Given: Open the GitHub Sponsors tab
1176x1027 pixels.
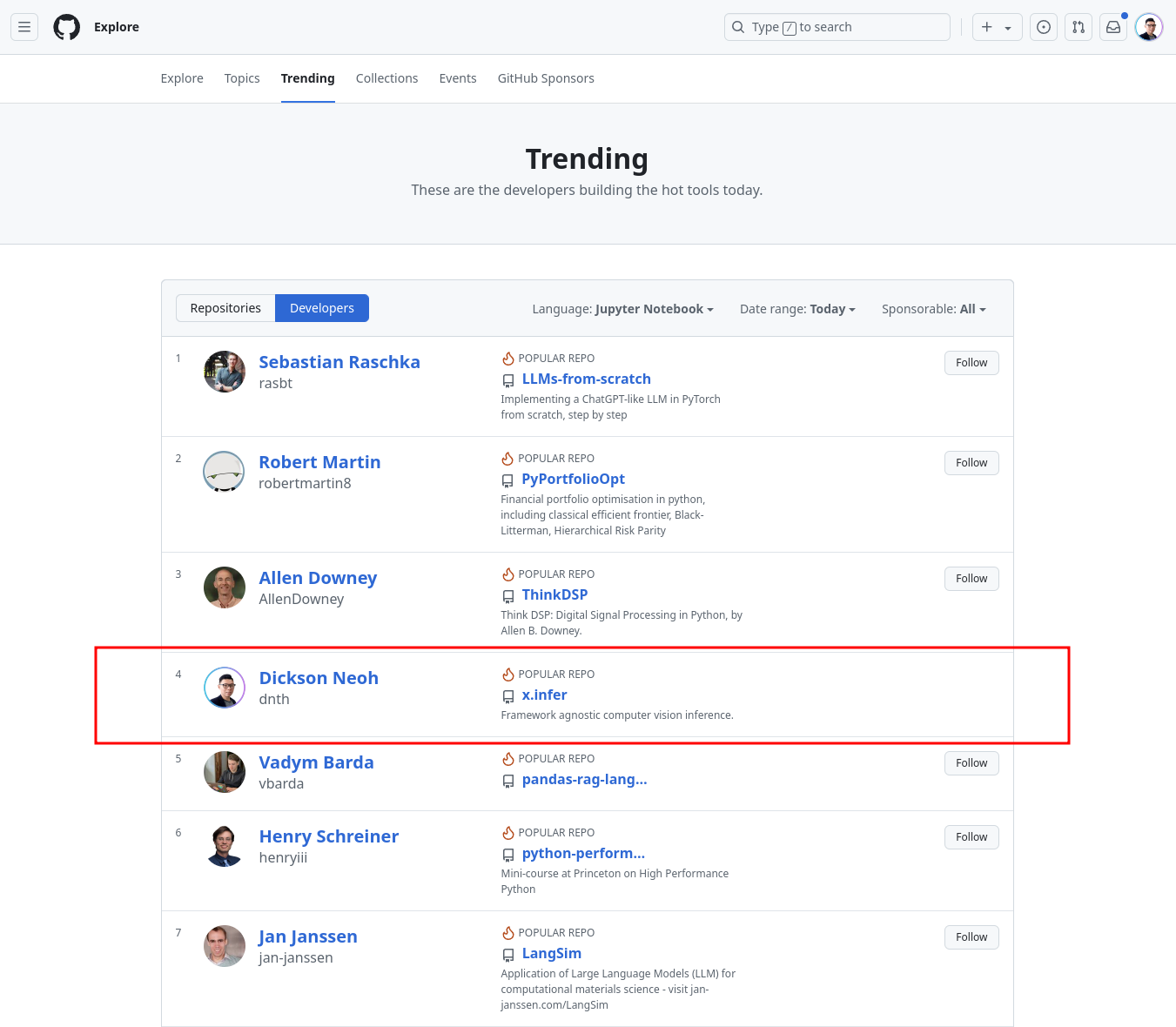Looking at the screenshot, I should point(546,78).
